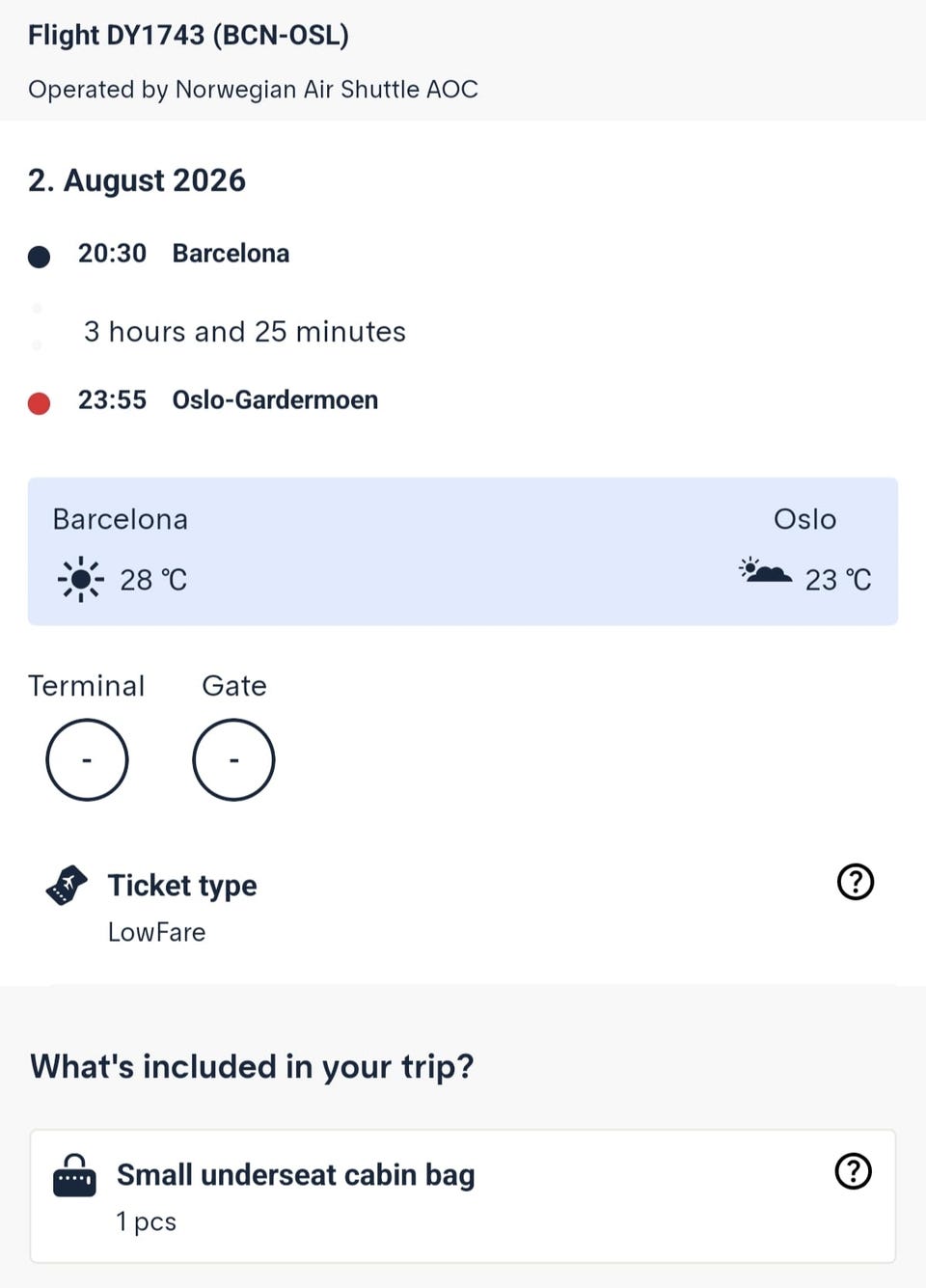Screen dimensions: 926x1288
Task: Tap the 3 hours and 25 minutes duration
Action: 245,332
